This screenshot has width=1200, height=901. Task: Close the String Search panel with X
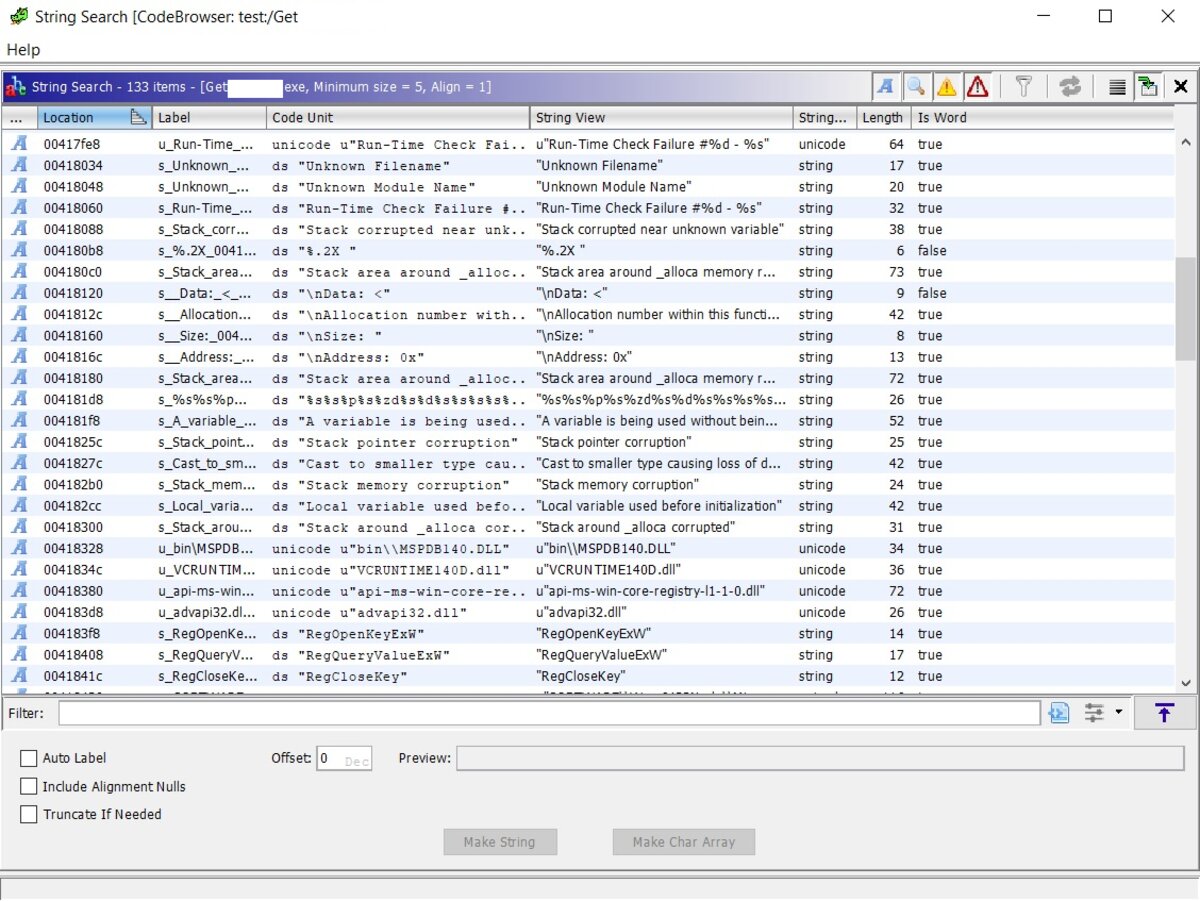coord(1181,87)
